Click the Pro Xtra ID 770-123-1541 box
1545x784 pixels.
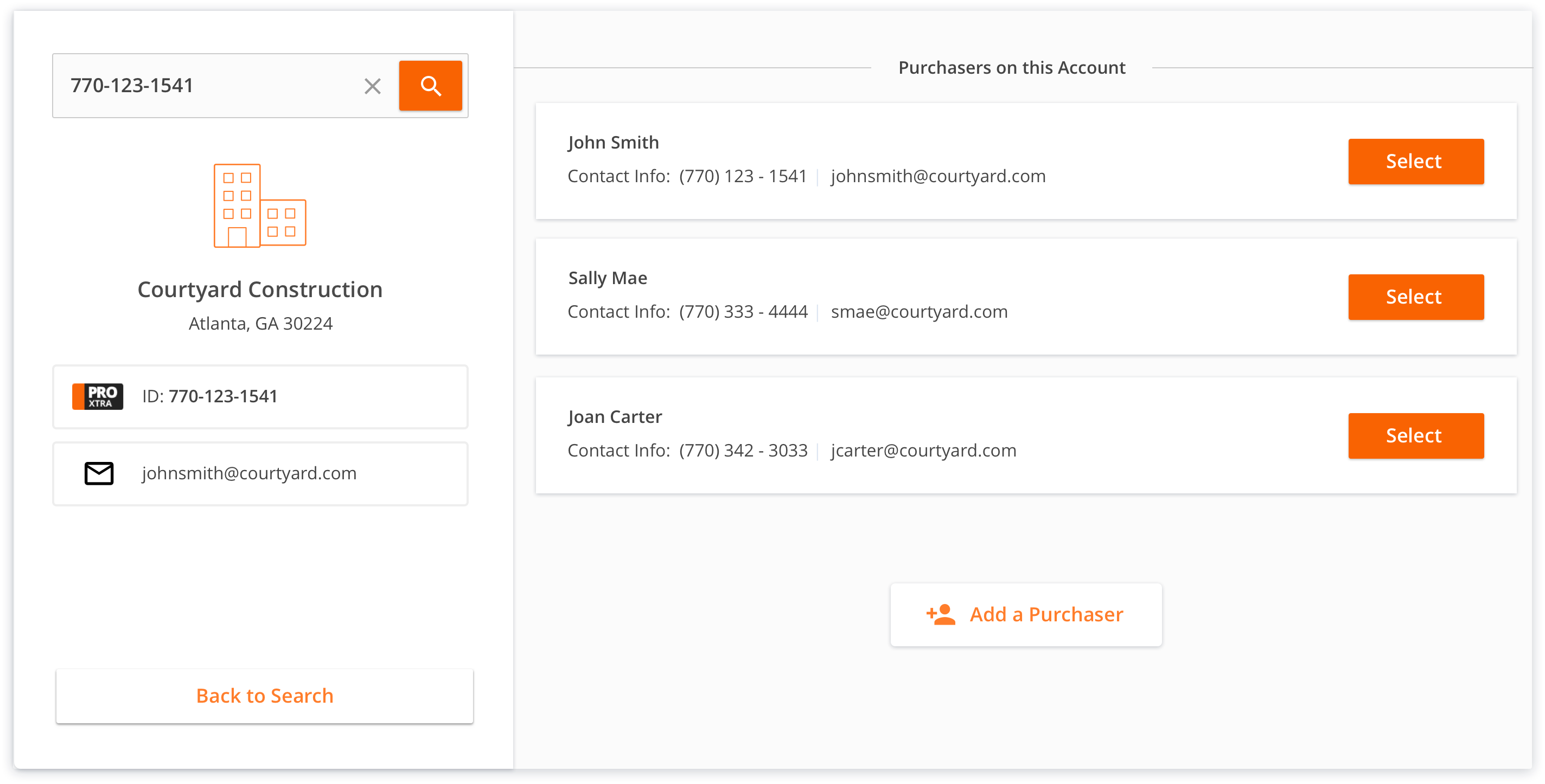pyautogui.click(x=260, y=397)
